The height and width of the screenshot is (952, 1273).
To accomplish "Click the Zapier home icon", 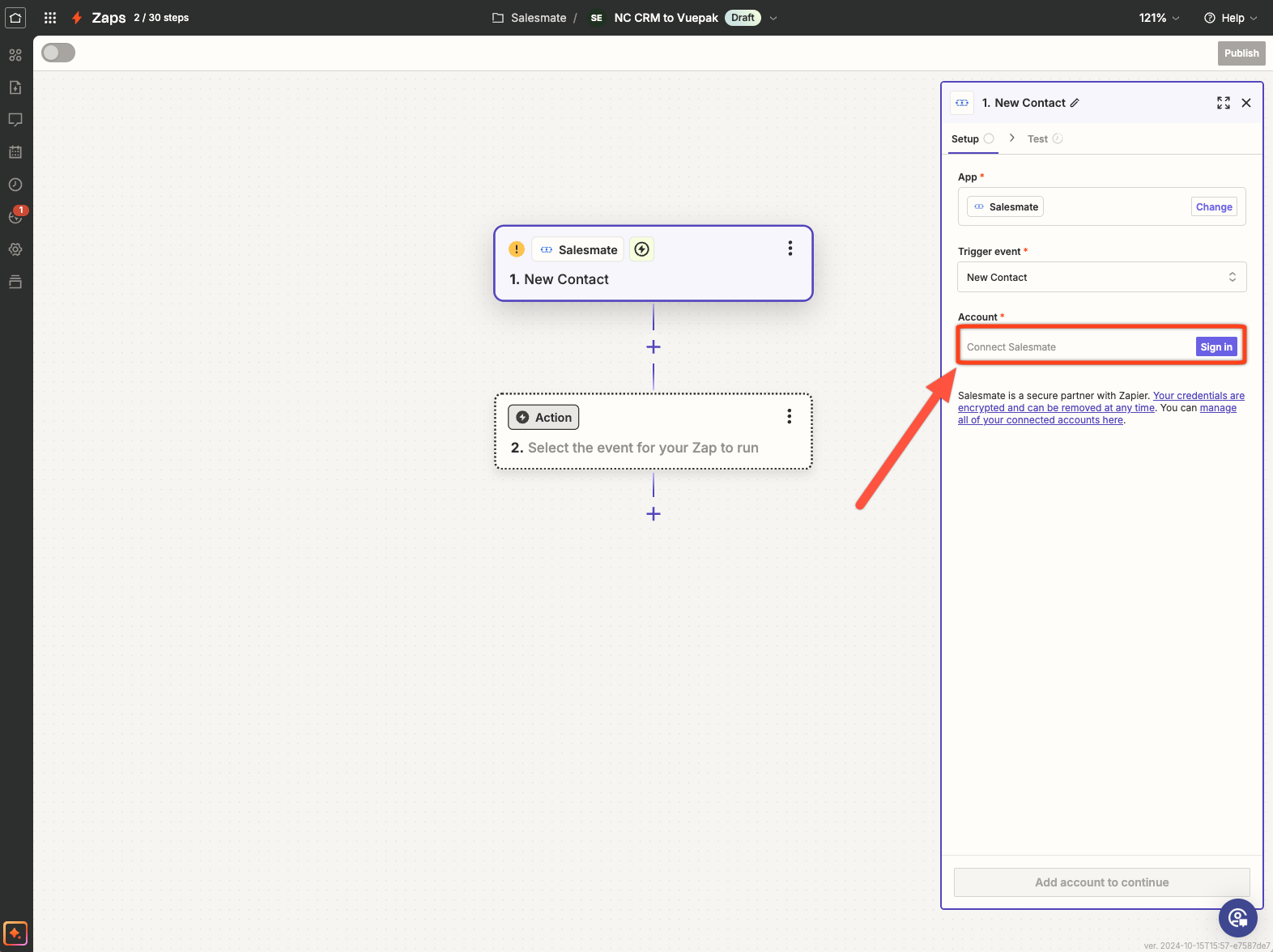I will pyautogui.click(x=15, y=18).
